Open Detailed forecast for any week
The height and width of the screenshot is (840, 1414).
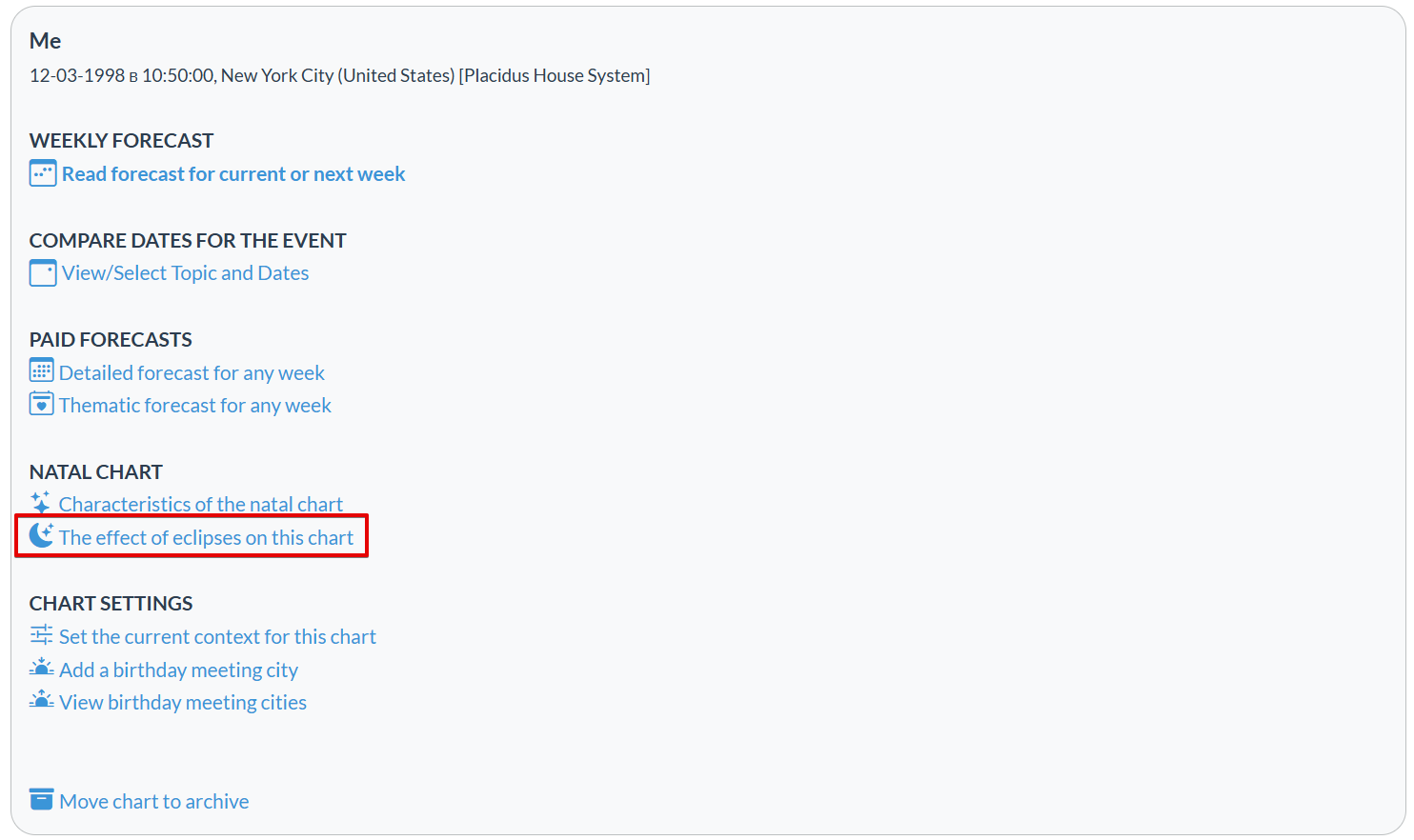(x=192, y=373)
